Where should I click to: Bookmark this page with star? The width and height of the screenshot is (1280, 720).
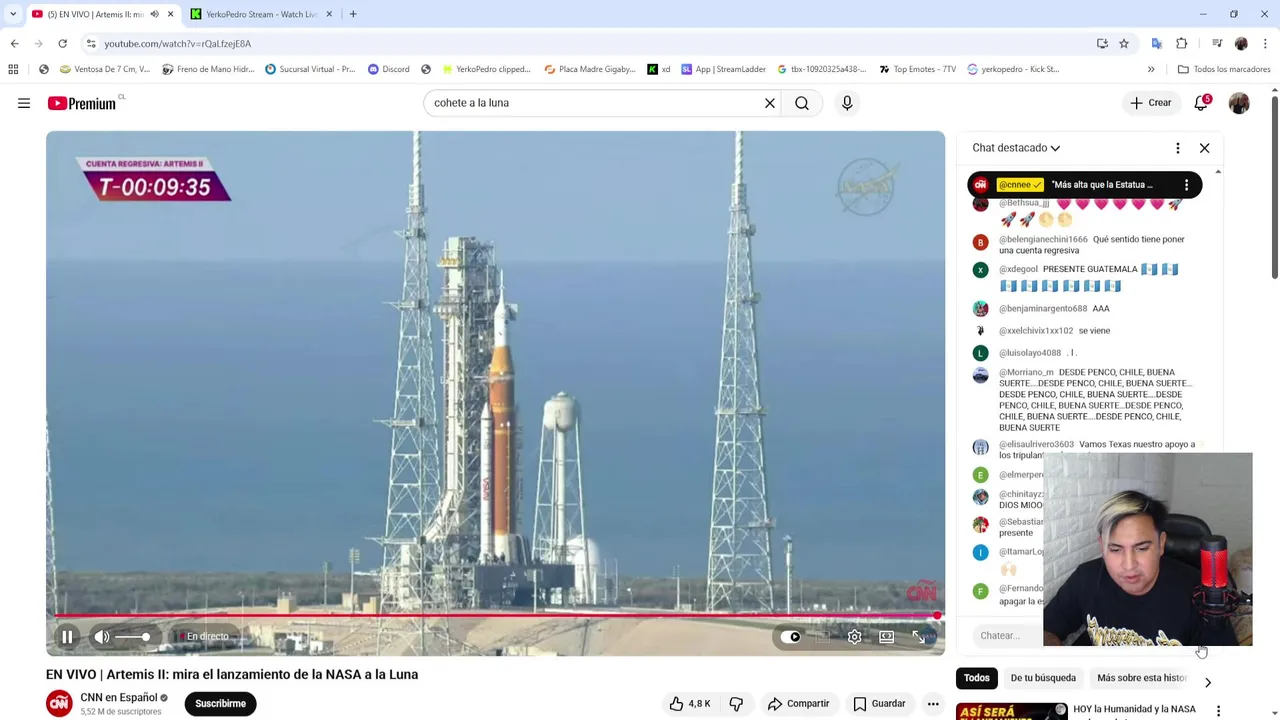pos(1124,44)
